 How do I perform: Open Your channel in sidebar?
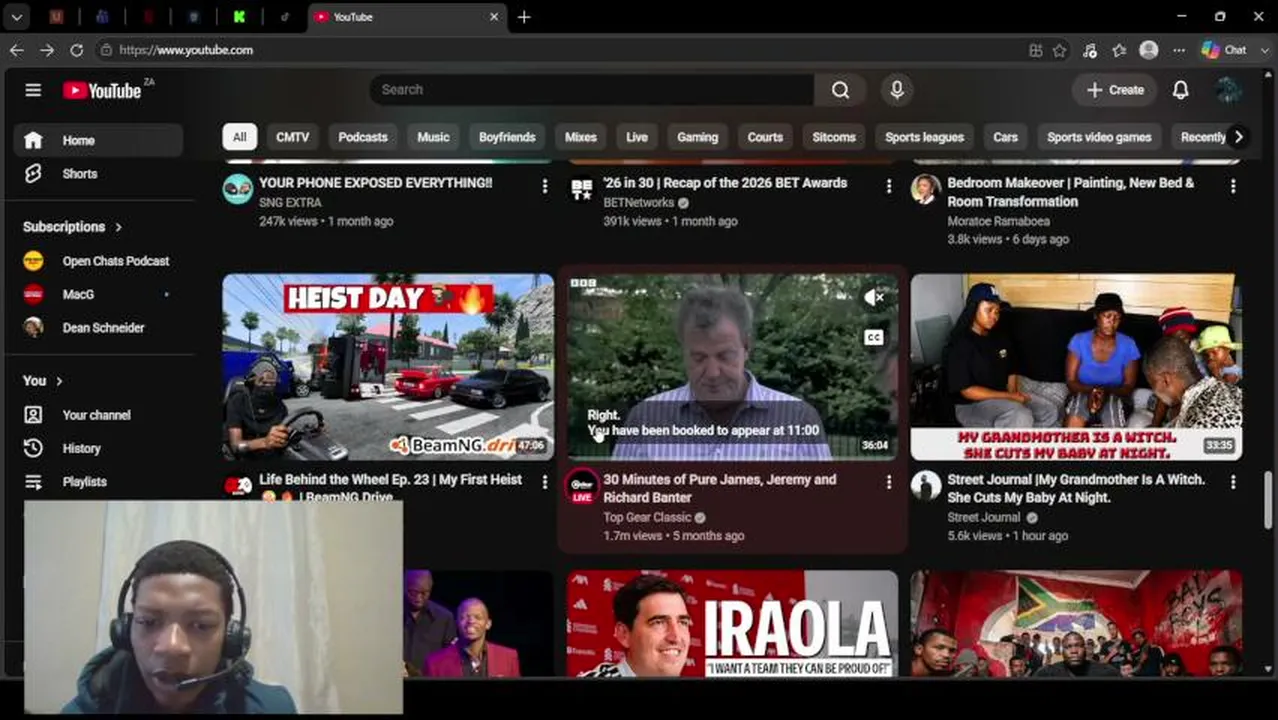coord(98,415)
